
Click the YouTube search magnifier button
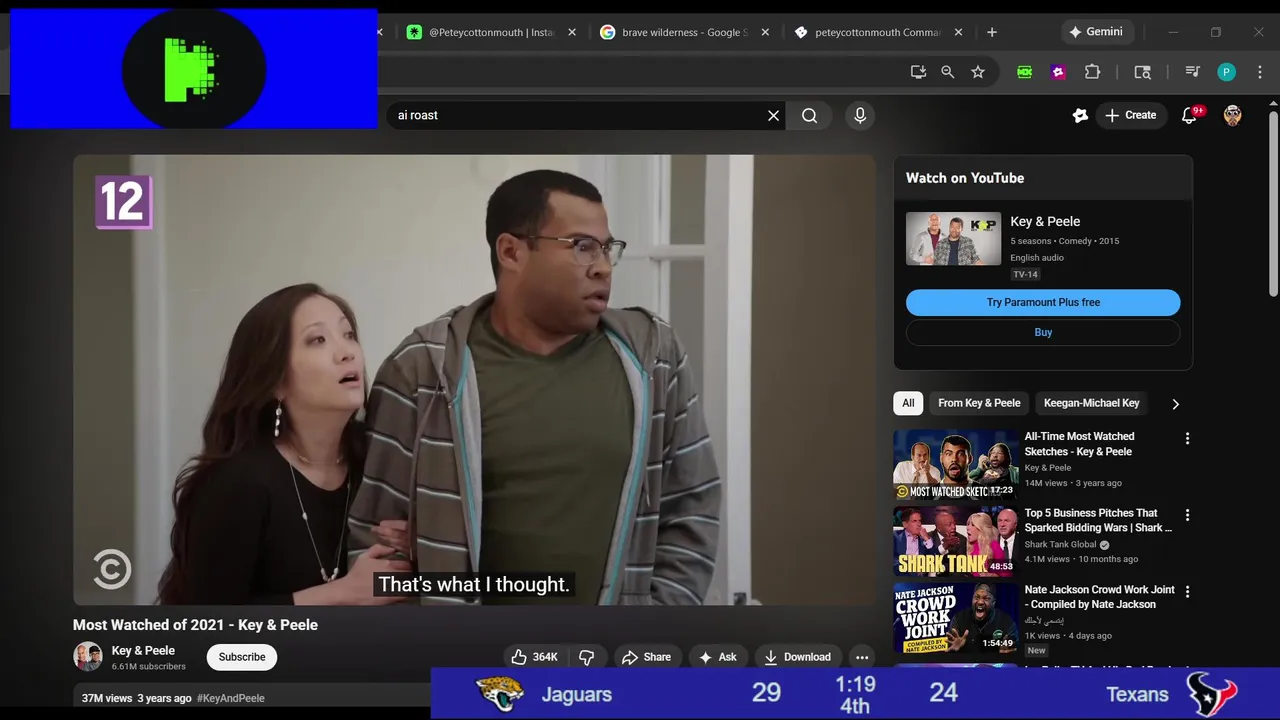coord(810,116)
